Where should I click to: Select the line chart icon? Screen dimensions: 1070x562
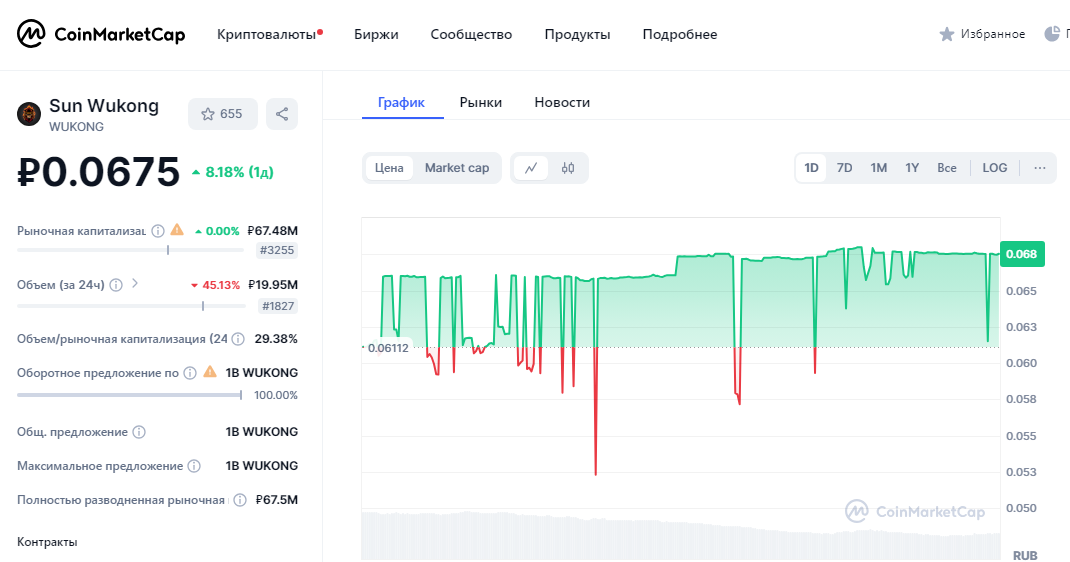[x=530, y=168]
